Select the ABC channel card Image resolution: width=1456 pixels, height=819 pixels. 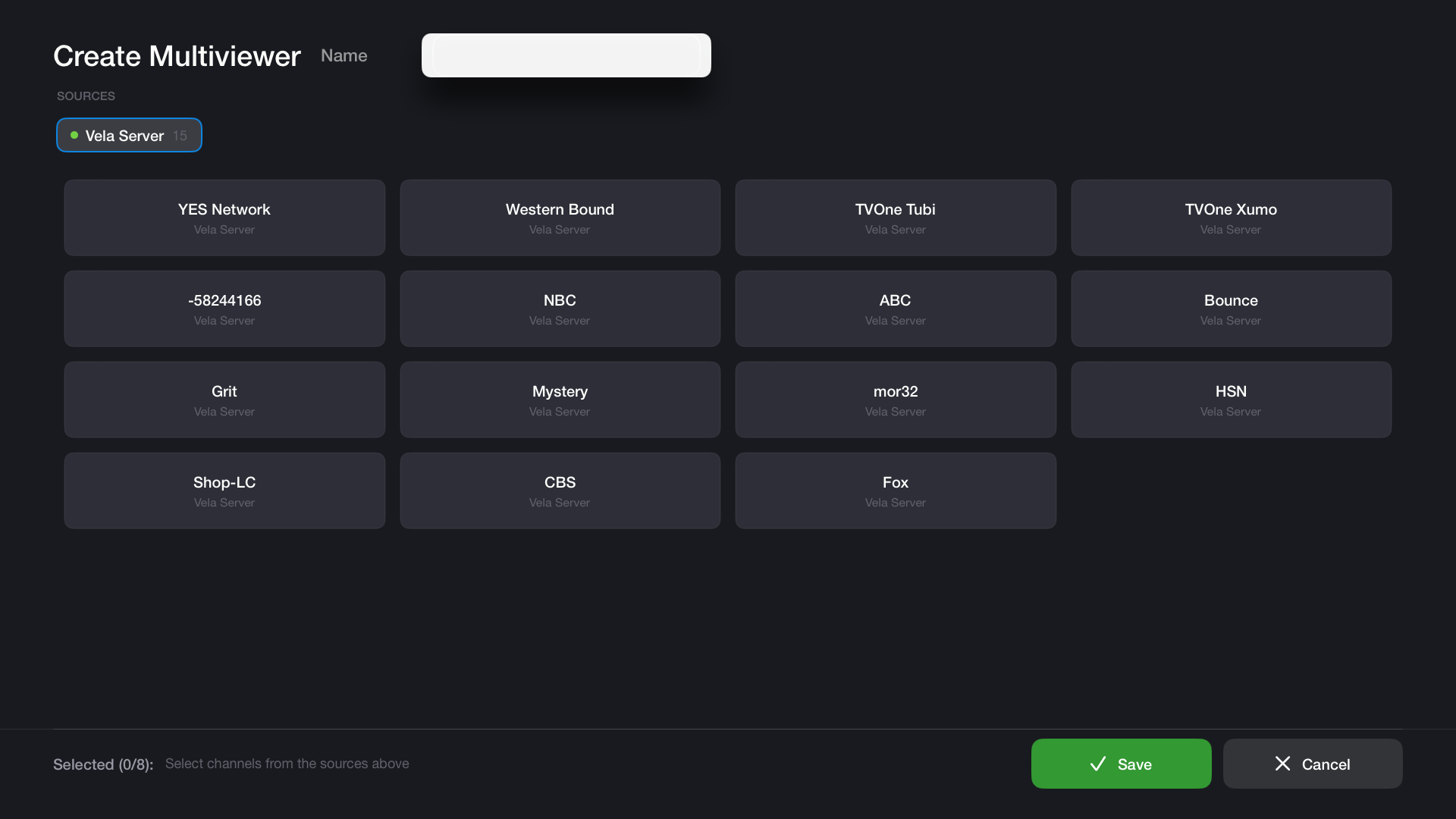896,309
